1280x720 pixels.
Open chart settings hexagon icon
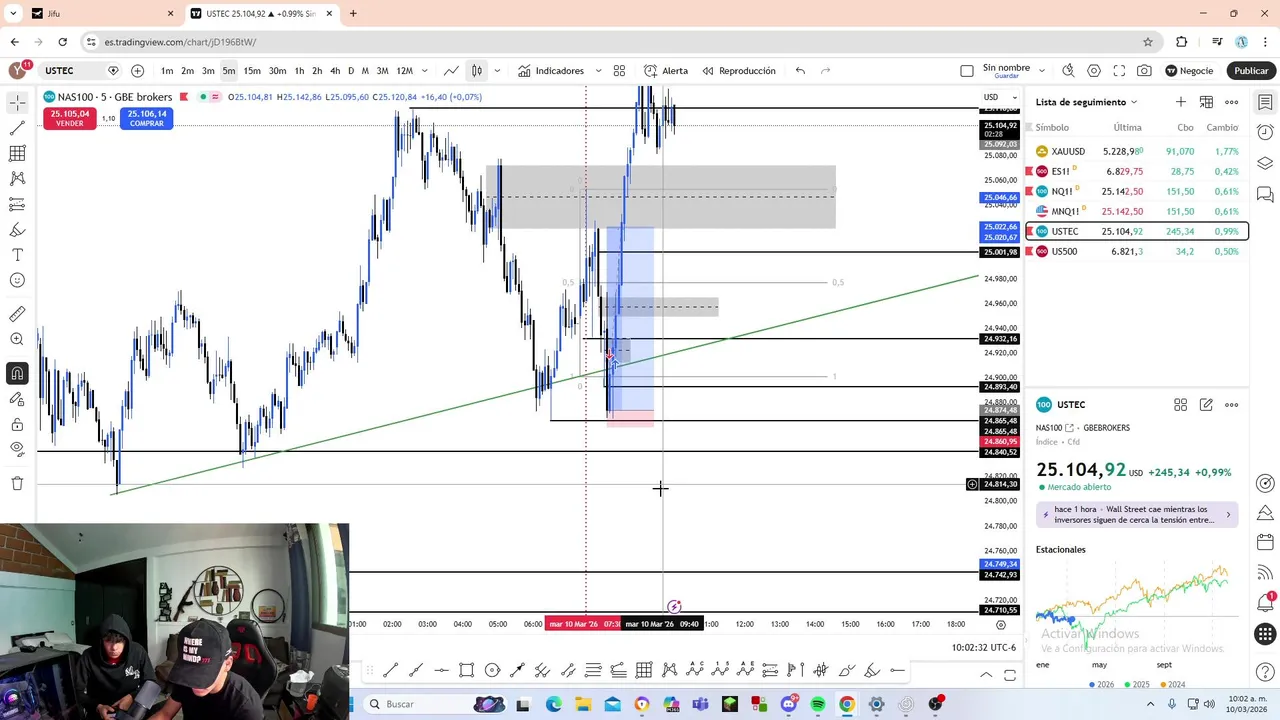[x=1094, y=71]
